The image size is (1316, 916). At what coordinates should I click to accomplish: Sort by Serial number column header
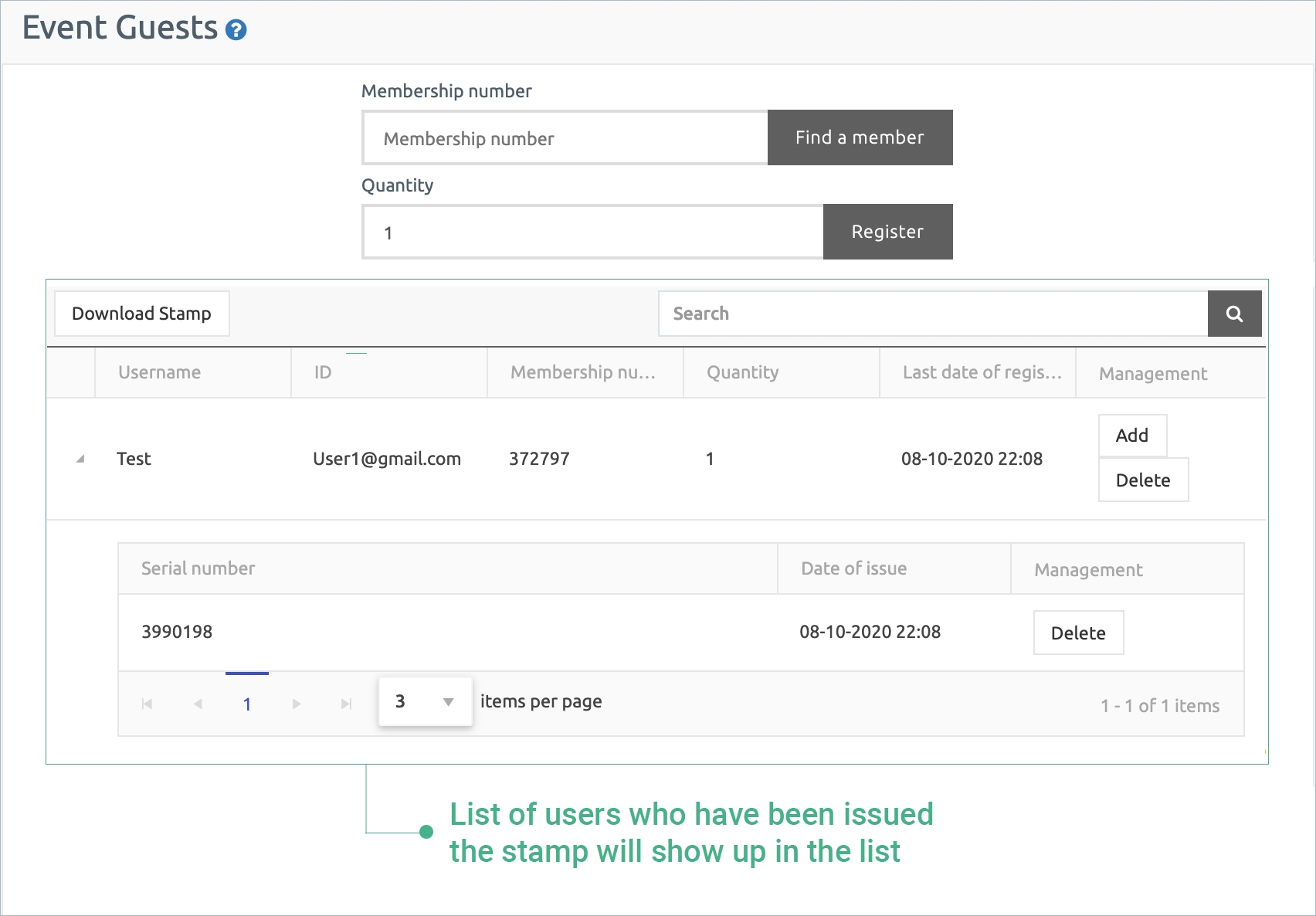click(448, 568)
